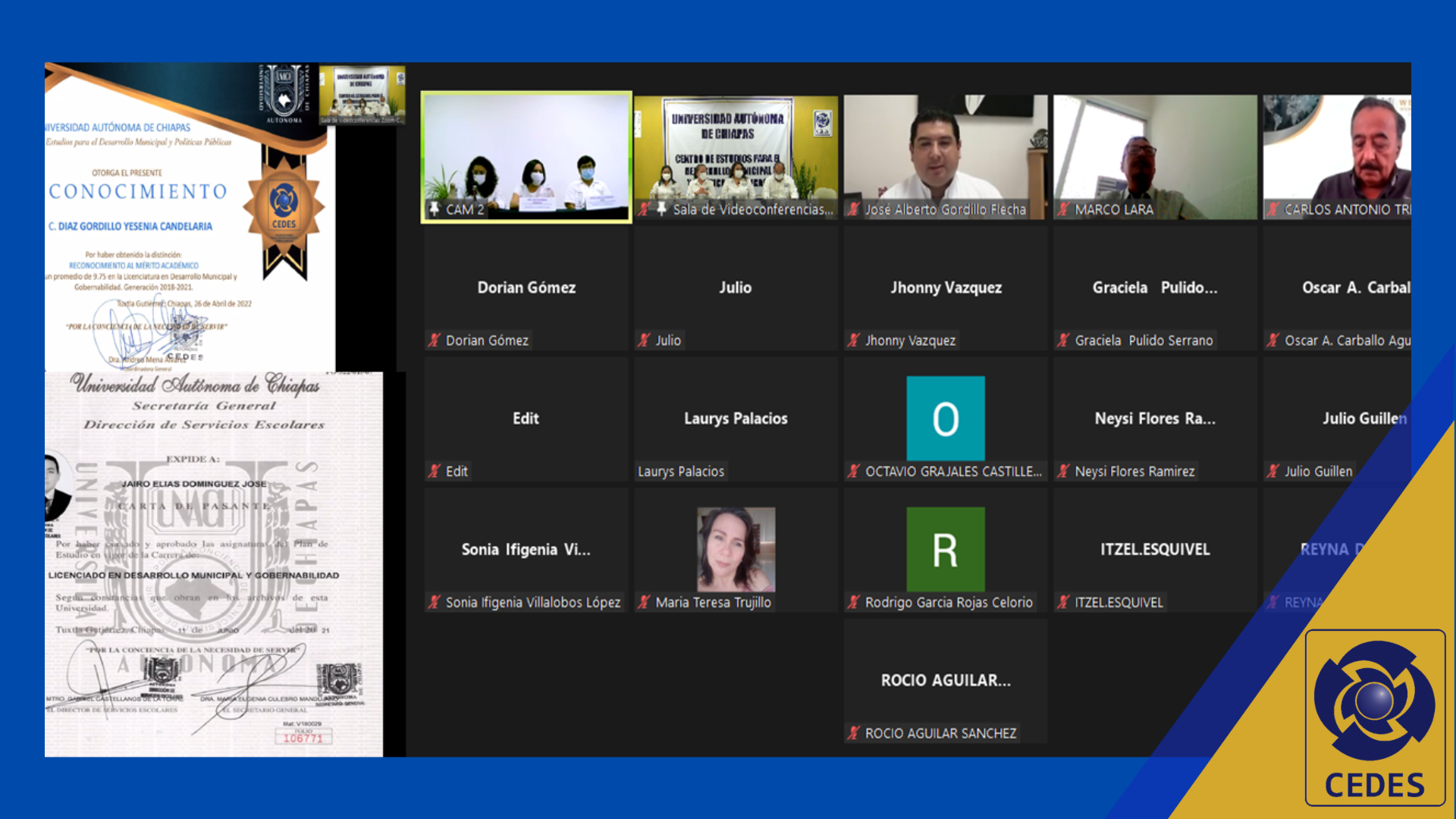Click muted mic icon beside CARLOS ANTONIO
Image resolution: width=1456 pixels, height=819 pixels.
pos(1273,209)
